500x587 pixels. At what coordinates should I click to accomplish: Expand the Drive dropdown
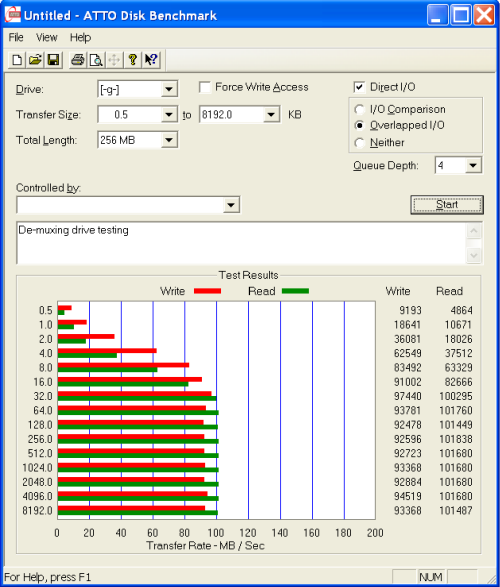click(x=169, y=89)
